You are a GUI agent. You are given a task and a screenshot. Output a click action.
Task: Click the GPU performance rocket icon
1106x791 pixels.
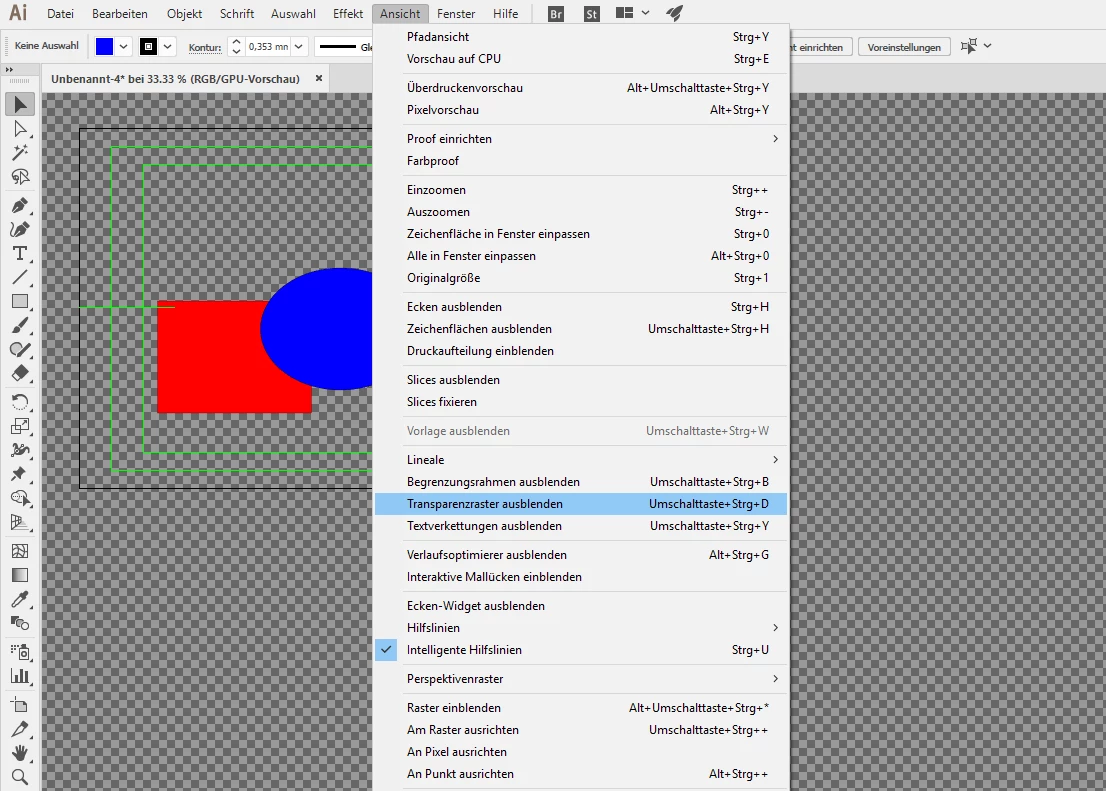[674, 13]
